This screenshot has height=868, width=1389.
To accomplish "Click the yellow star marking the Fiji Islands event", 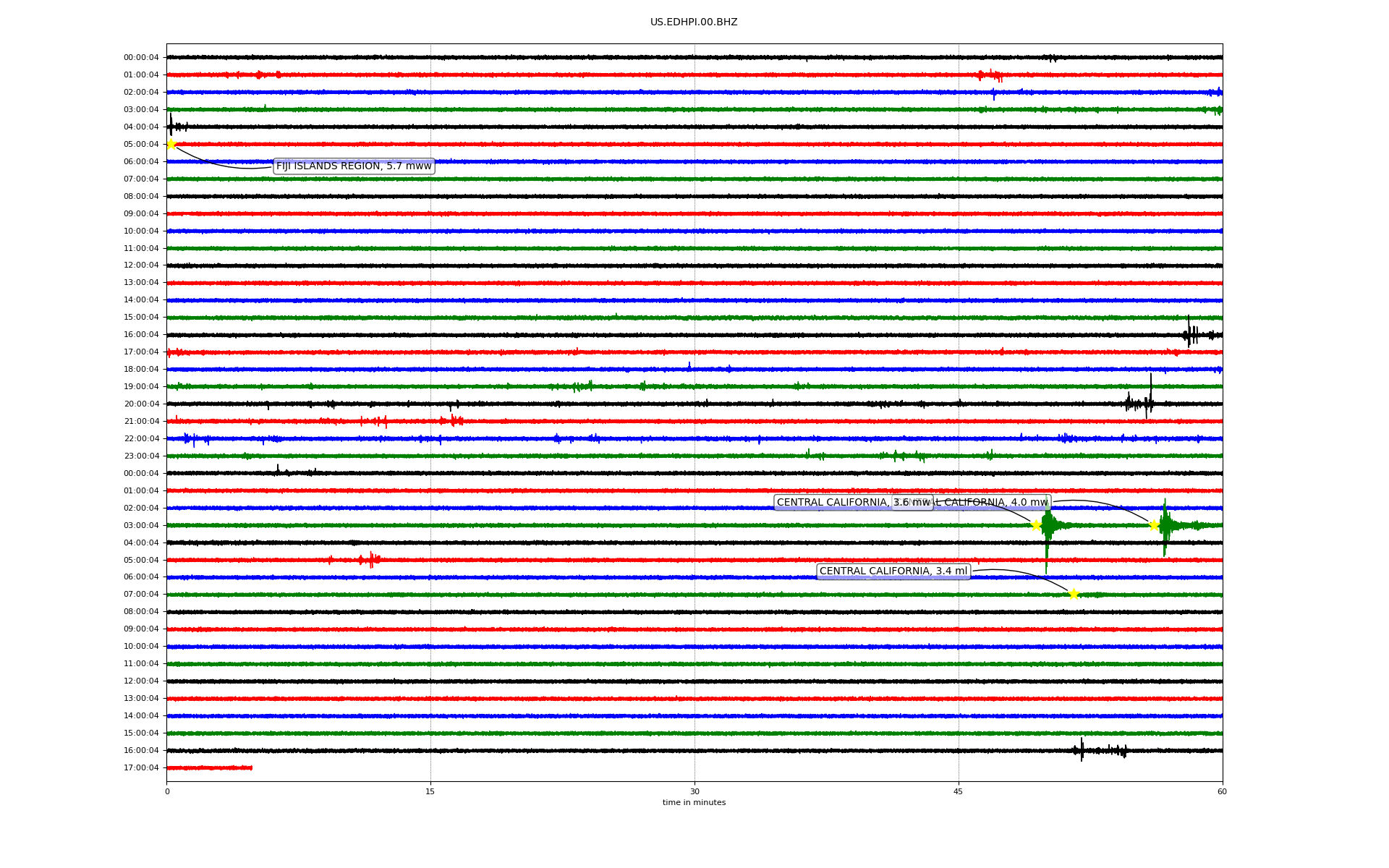I will pos(171,144).
